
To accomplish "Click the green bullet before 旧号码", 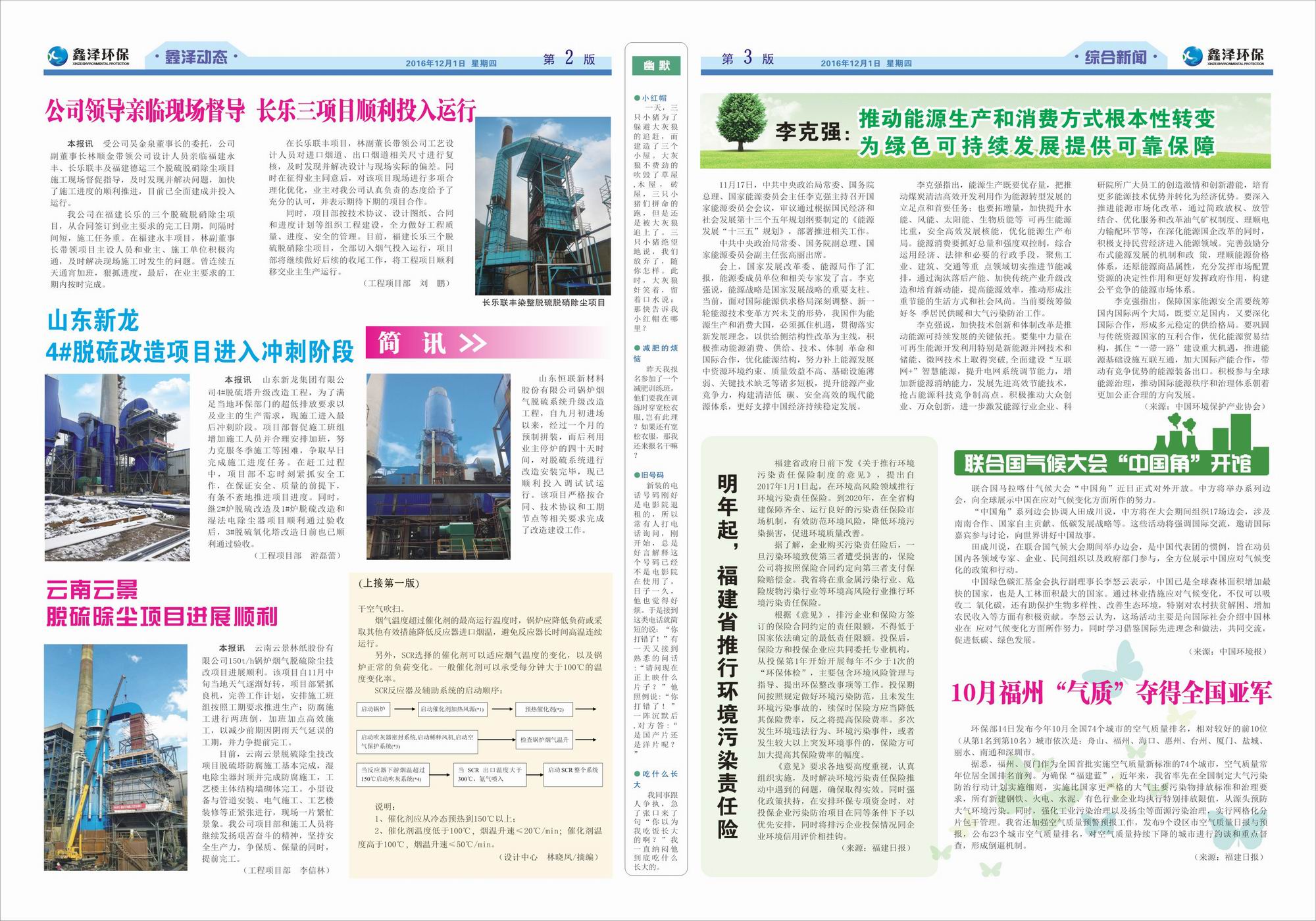I will coord(637,475).
